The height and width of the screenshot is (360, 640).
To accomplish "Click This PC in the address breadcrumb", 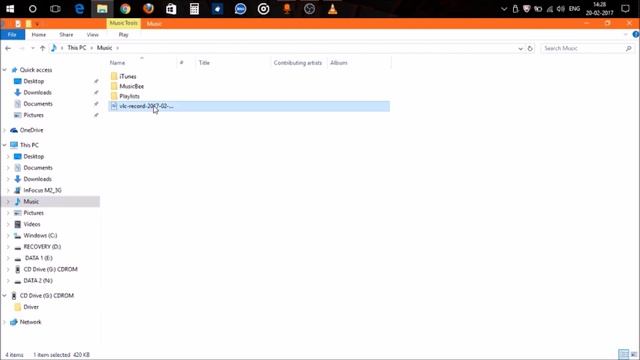I will (77, 48).
